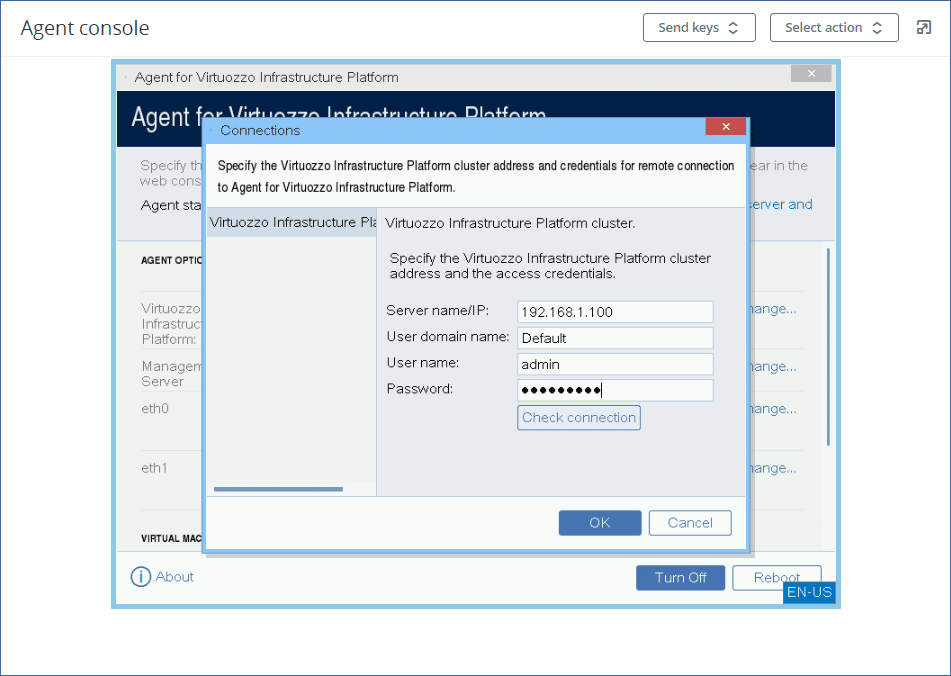The width and height of the screenshot is (951, 676).
Task: Expand the Select action menu
Action: (833, 28)
